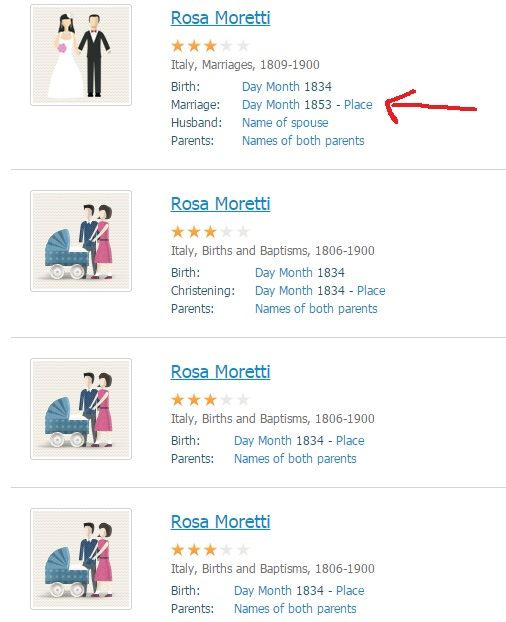Click 'Names of both parents' under Christening record
Screen dimensions: 506x622
point(316,309)
